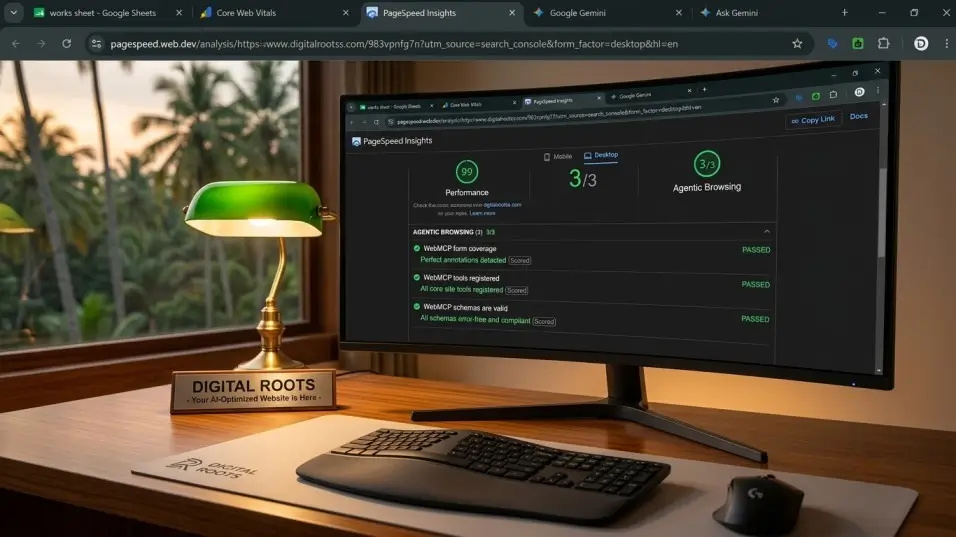Open WebMCP schemas are valid audit row
Viewport: 956px width, 537px height.
[x=591, y=313]
